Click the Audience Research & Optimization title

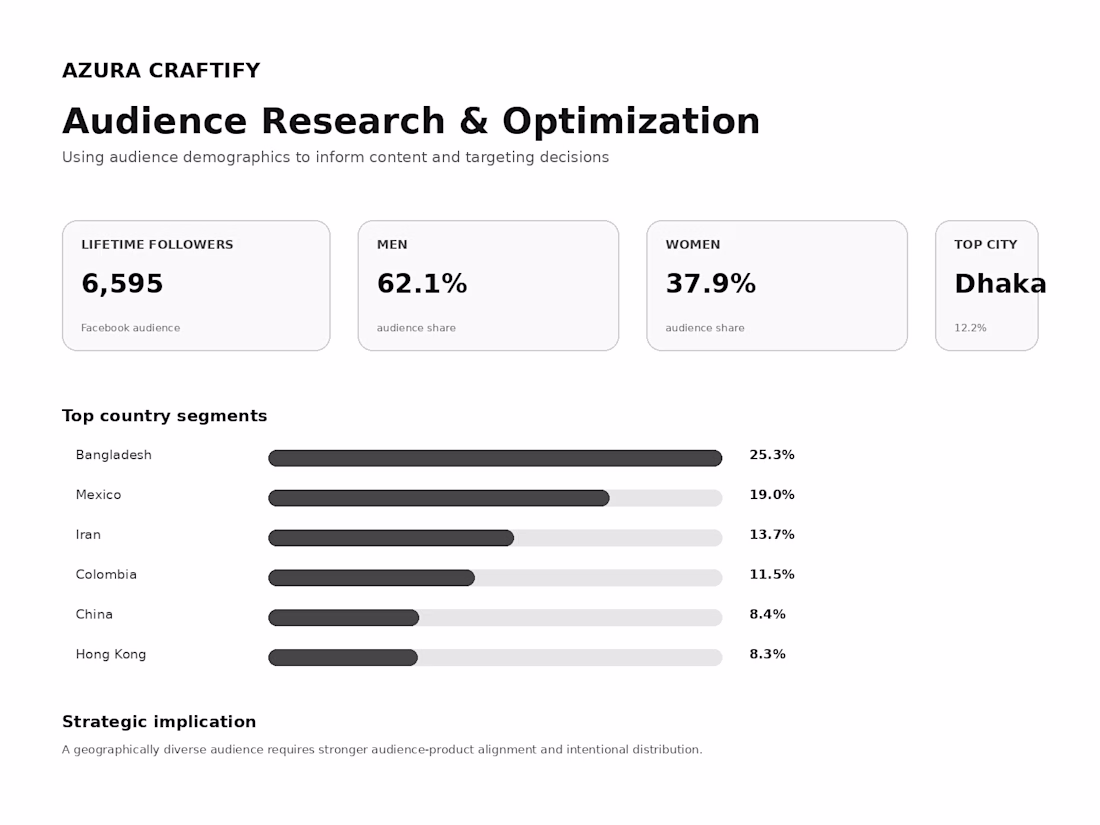click(x=411, y=121)
